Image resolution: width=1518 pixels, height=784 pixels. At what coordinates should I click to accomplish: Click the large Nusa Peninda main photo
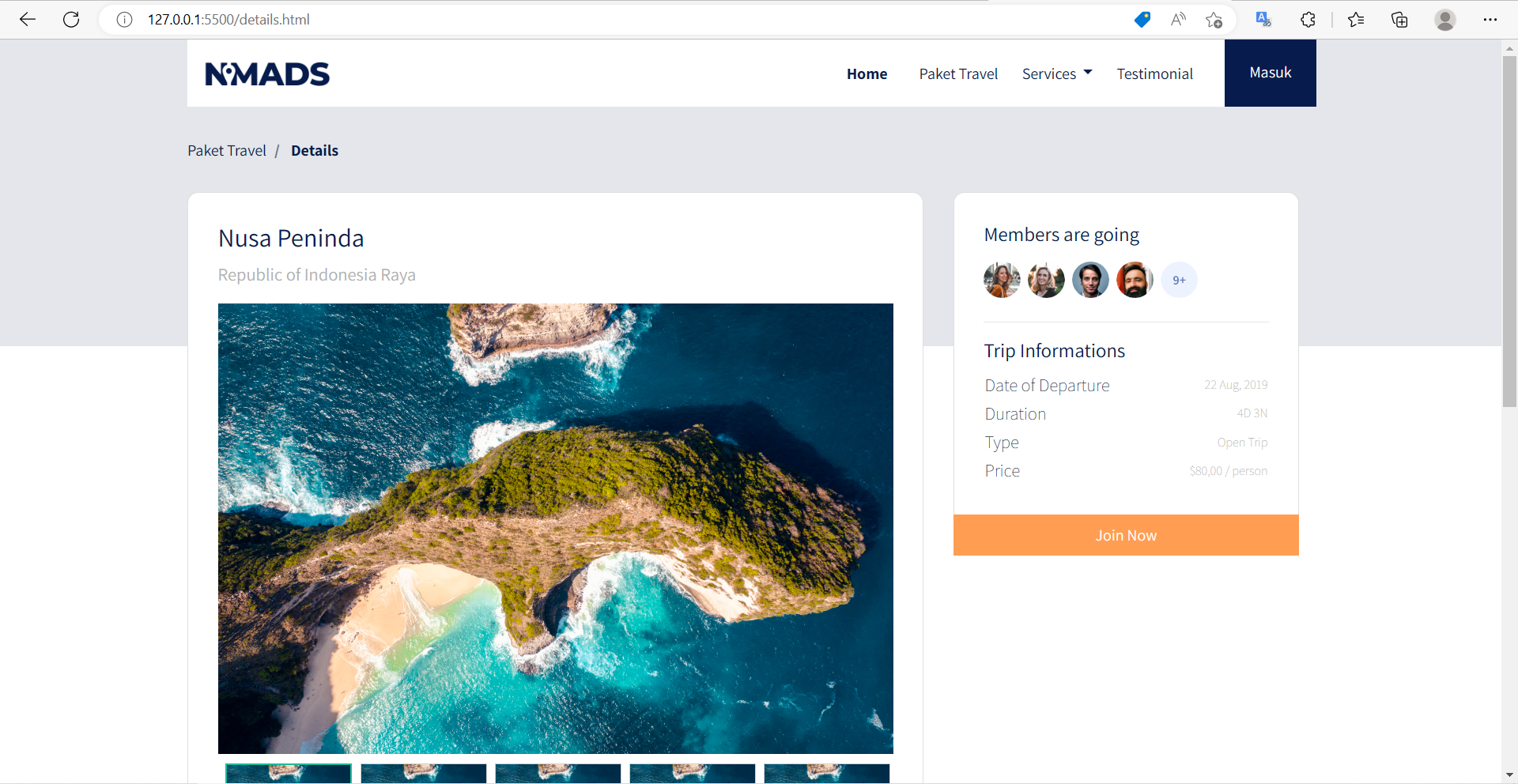coord(556,529)
